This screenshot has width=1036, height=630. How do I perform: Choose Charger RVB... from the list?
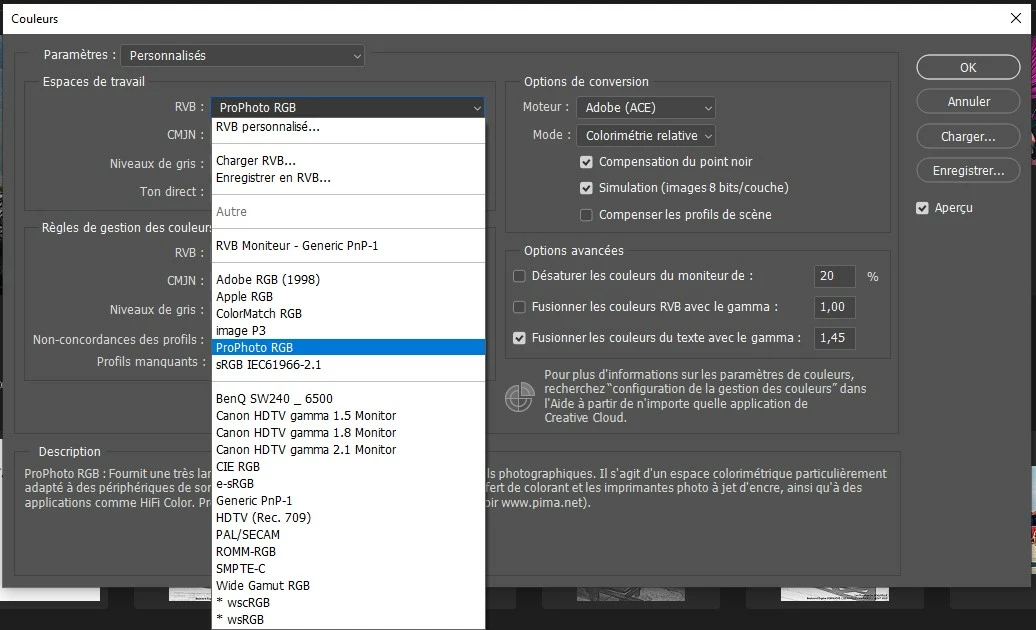point(348,160)
